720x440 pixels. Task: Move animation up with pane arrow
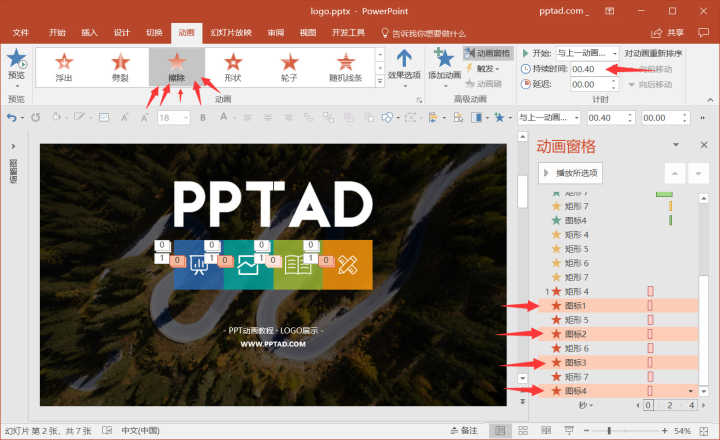(x=675, y=173)
